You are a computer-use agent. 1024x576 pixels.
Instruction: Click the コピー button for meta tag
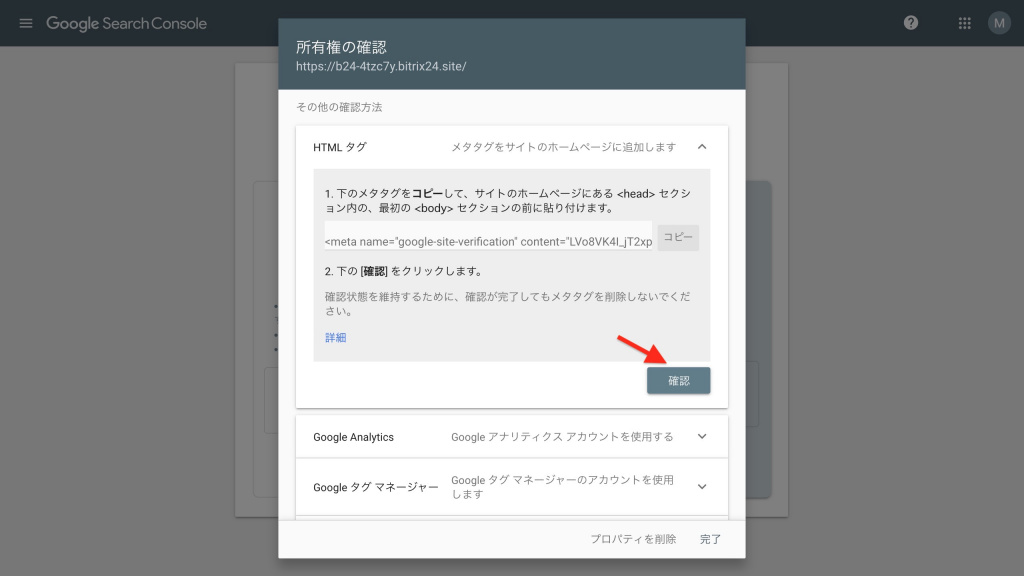coord(678,237)
